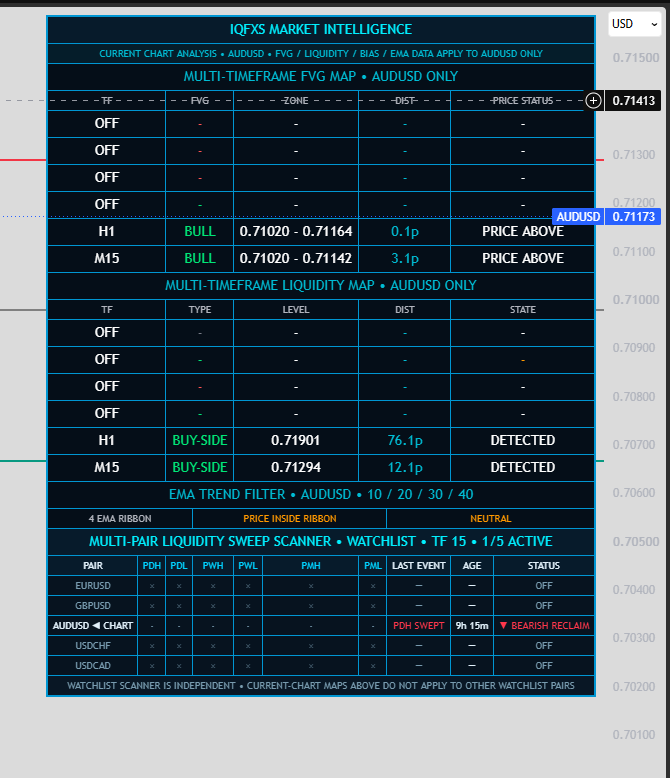Click PRICE INSIDE RIBBON status
This screenshot has width=670, height=778.
(290, 519)
